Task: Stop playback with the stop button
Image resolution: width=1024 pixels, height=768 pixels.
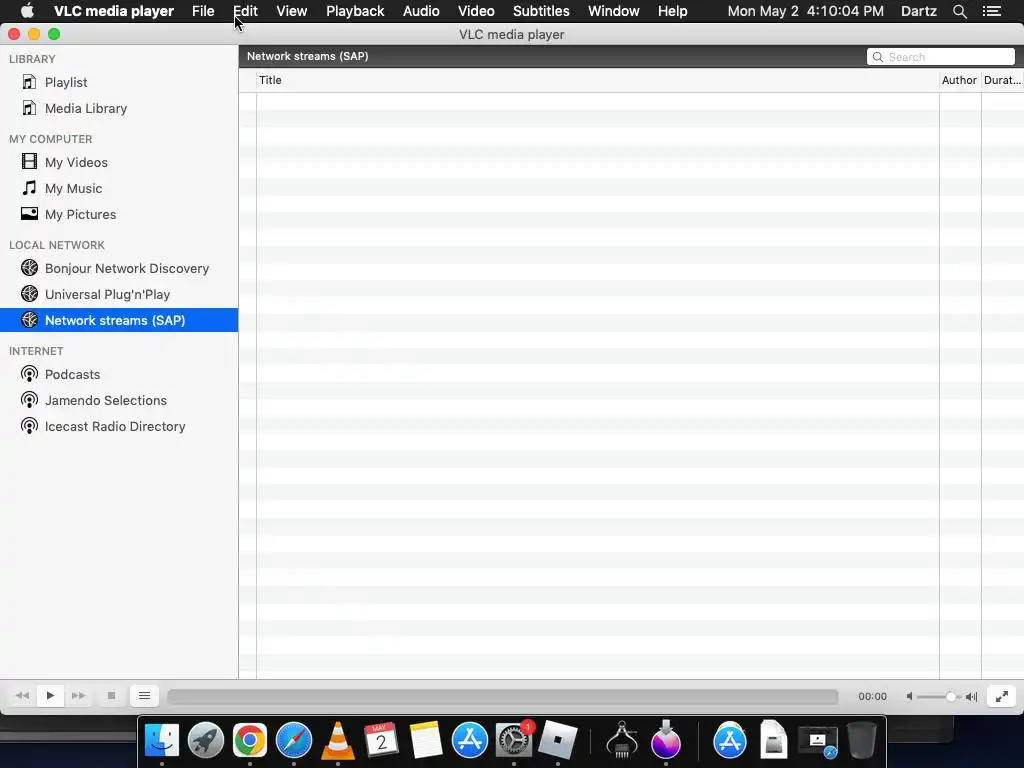Action: pyautogui.click(x=112, y=696)
